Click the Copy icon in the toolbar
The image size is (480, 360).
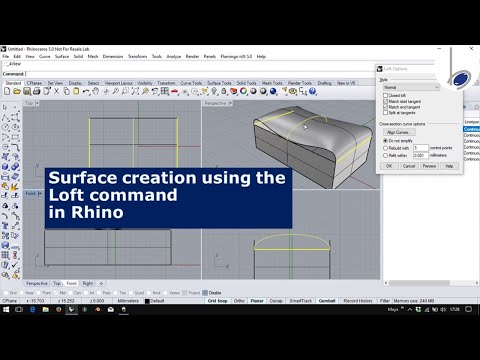(x=66, y=91)
